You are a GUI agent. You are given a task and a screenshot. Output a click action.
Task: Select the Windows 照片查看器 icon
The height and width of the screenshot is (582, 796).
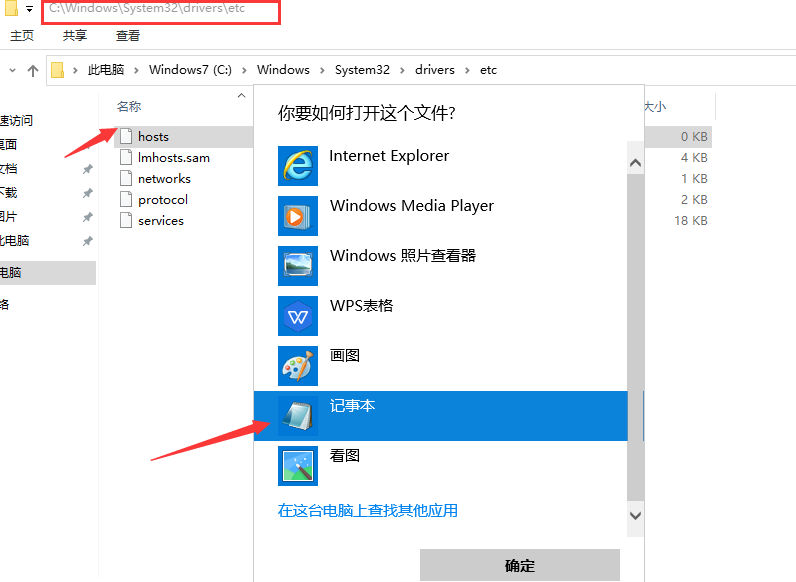(x=298, y=266)
